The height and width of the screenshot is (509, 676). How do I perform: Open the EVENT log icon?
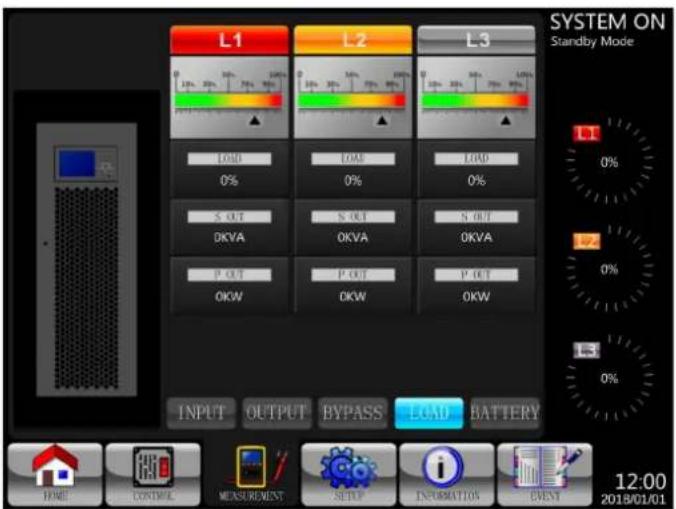pyautogui.click(x=545, y=474)
